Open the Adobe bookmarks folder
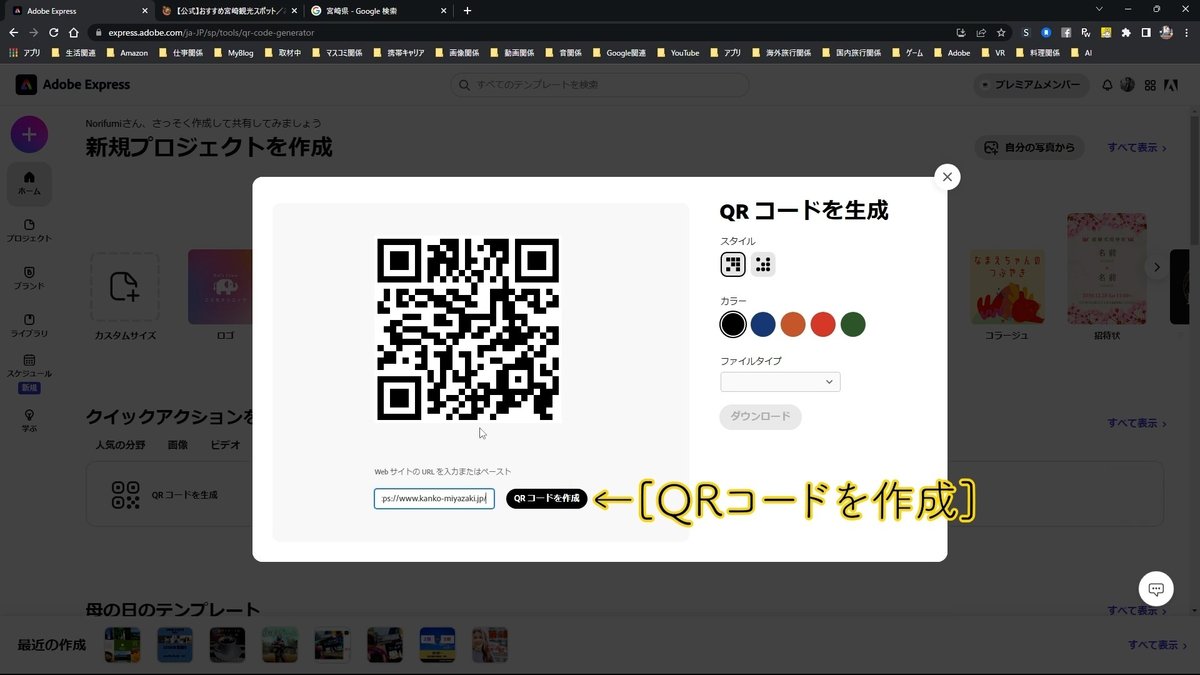Screen dimensions: 1200x675 coord(952,53)
